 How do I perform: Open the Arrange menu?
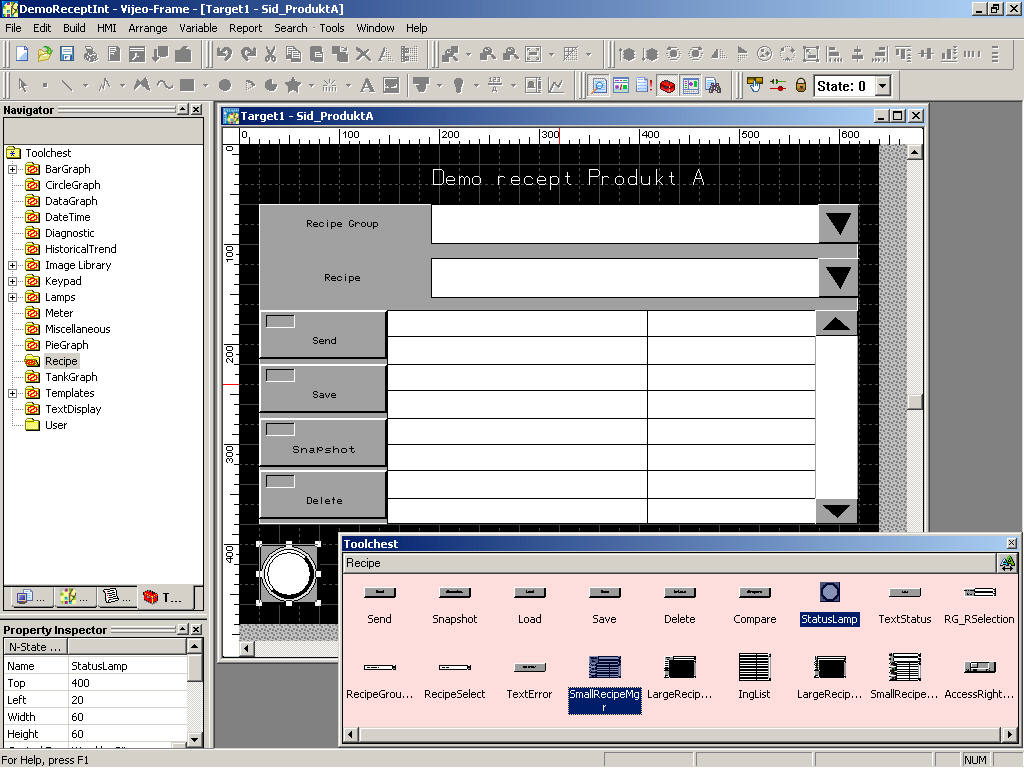pyautogui.click(x=148, y=28)
